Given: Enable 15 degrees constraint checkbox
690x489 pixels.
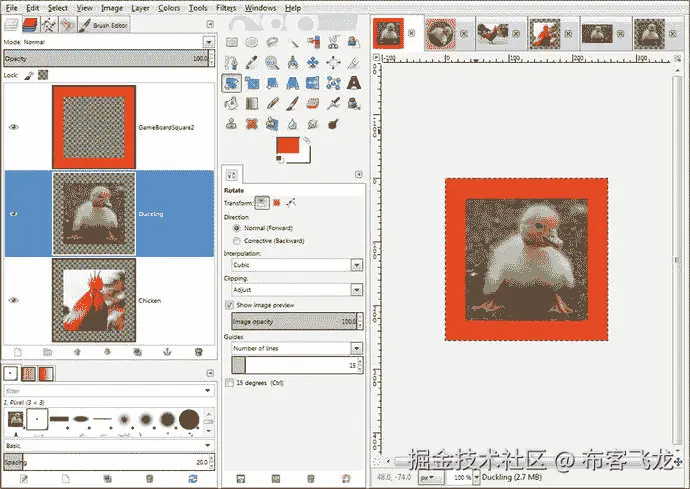Looking at the screenshot, I should [x=229, y=383].
